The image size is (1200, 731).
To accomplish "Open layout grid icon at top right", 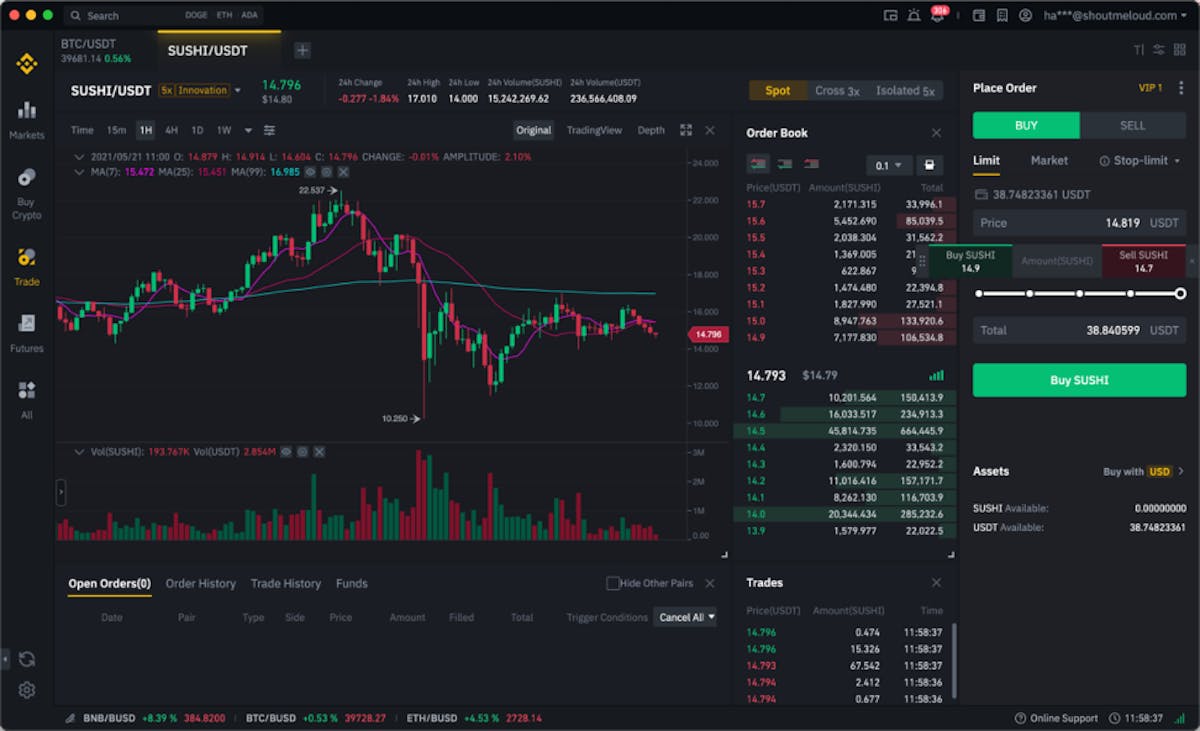I will click(x=1181, y=50).
